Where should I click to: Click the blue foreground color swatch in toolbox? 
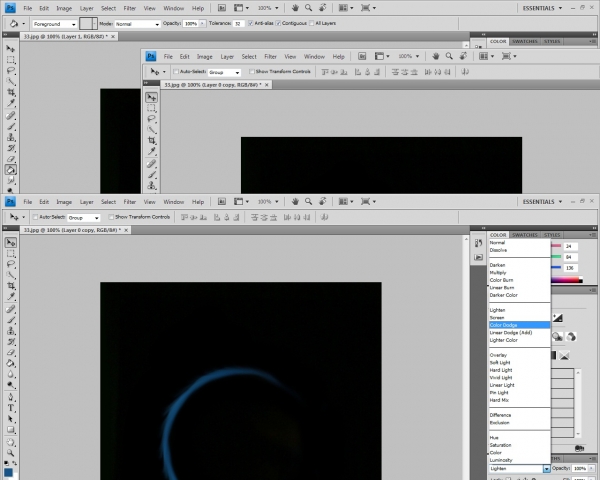(8, 472)
